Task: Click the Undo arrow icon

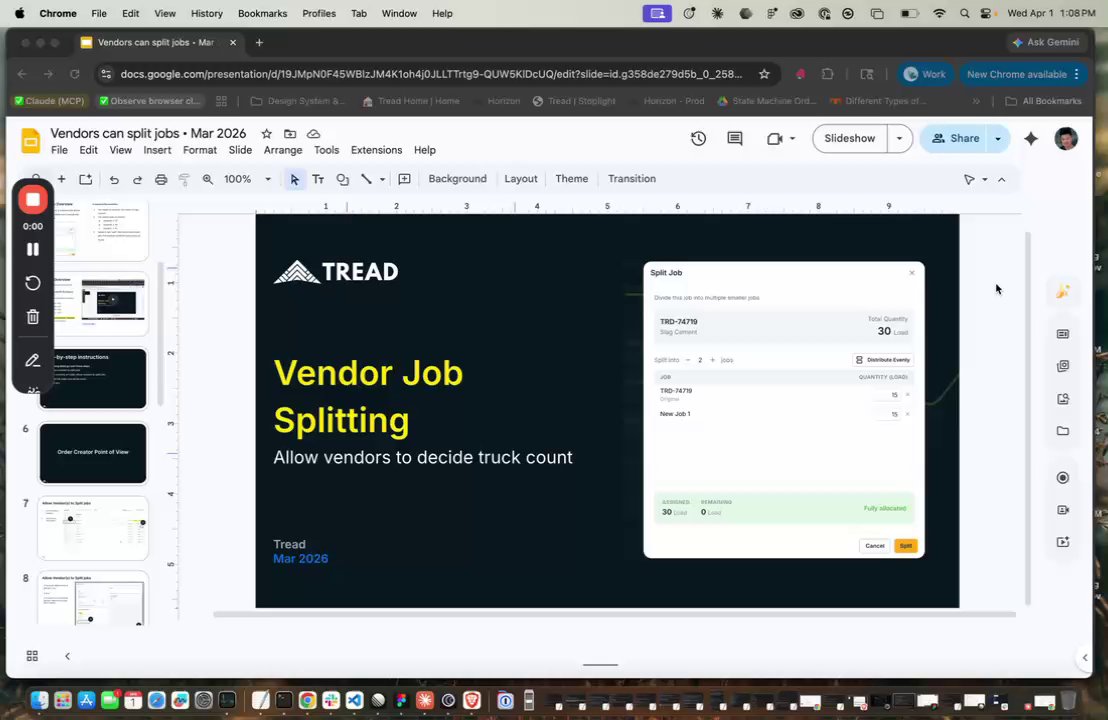Action: [x=114, y=179]
